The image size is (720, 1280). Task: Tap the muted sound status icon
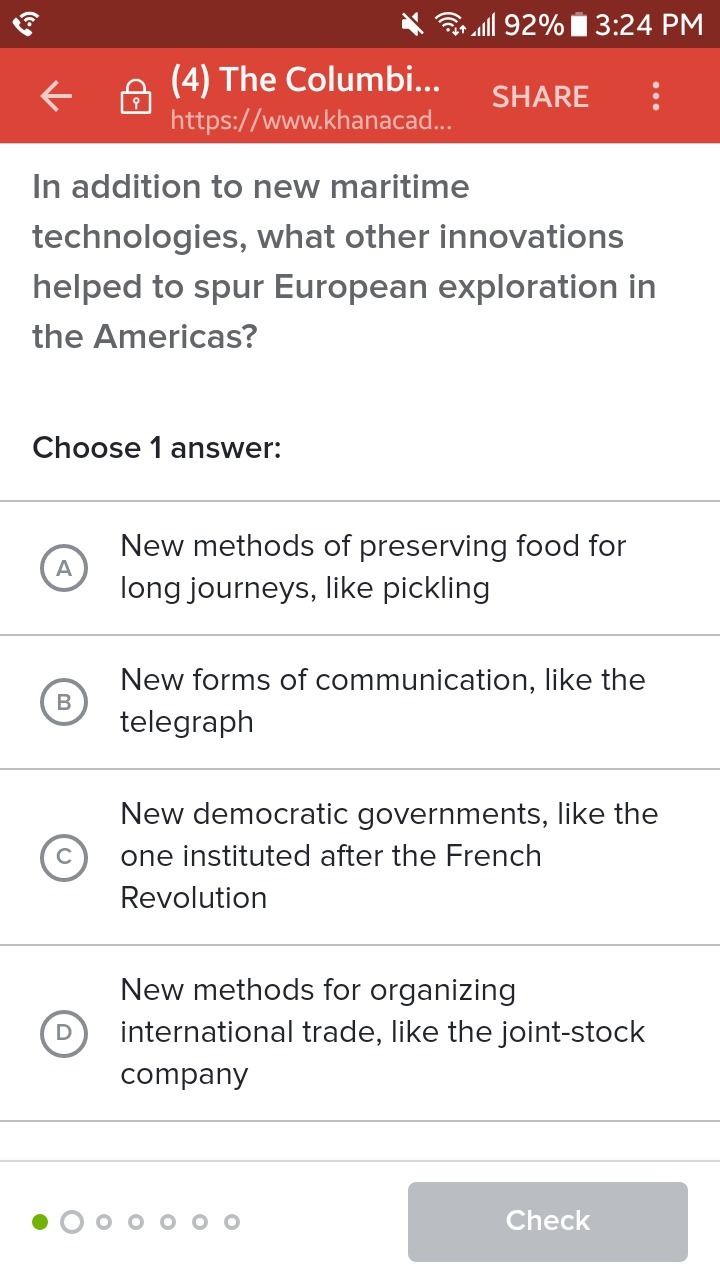point(412,24)
